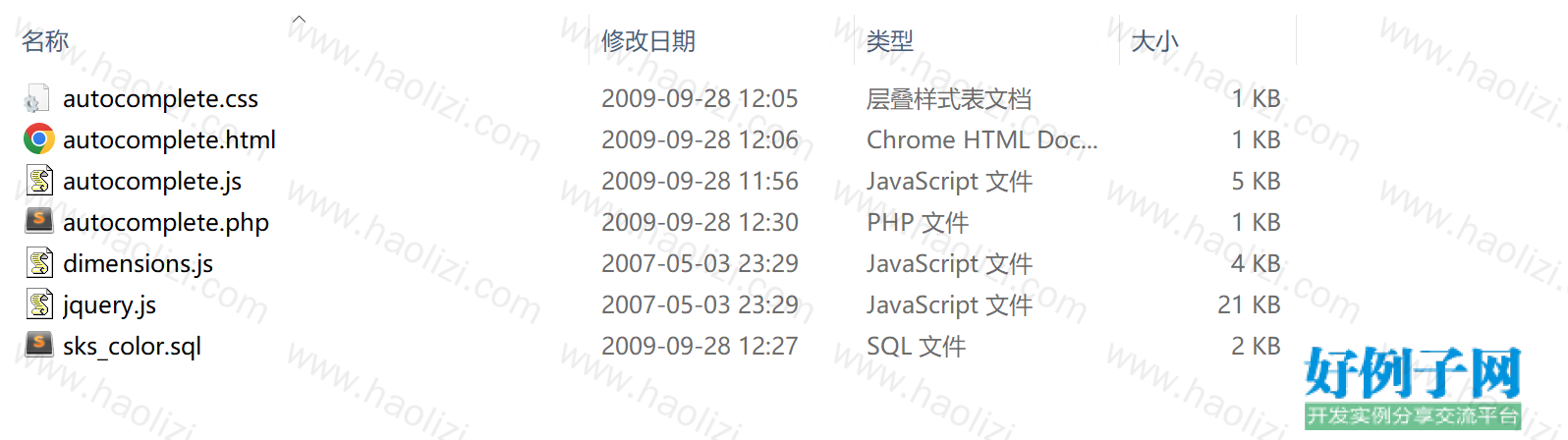Select the dimensions.js file name
The image size is (1568, 440).
point(138,263)
